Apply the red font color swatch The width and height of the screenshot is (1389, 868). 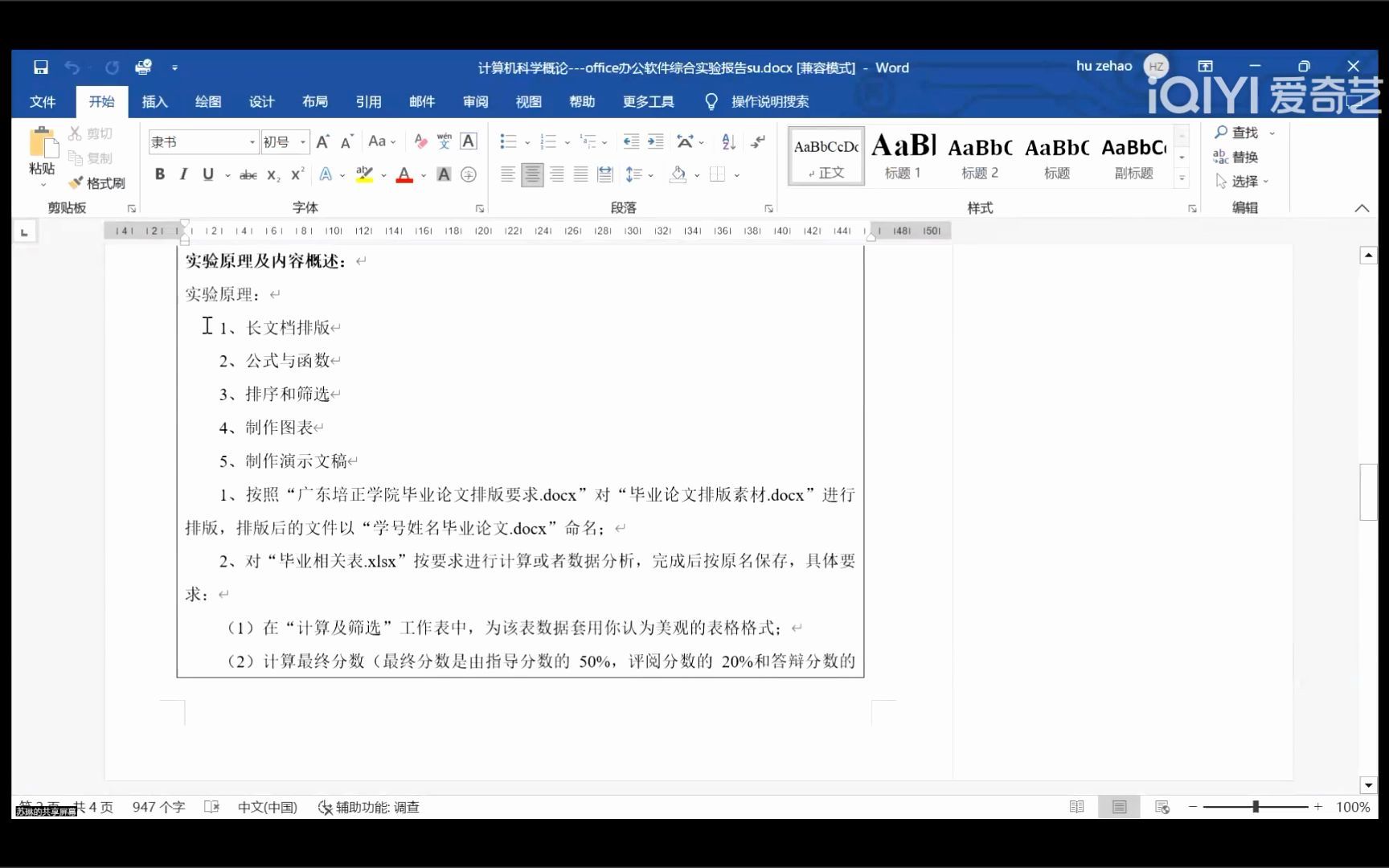pyautogui.click(x=405, y=174)
